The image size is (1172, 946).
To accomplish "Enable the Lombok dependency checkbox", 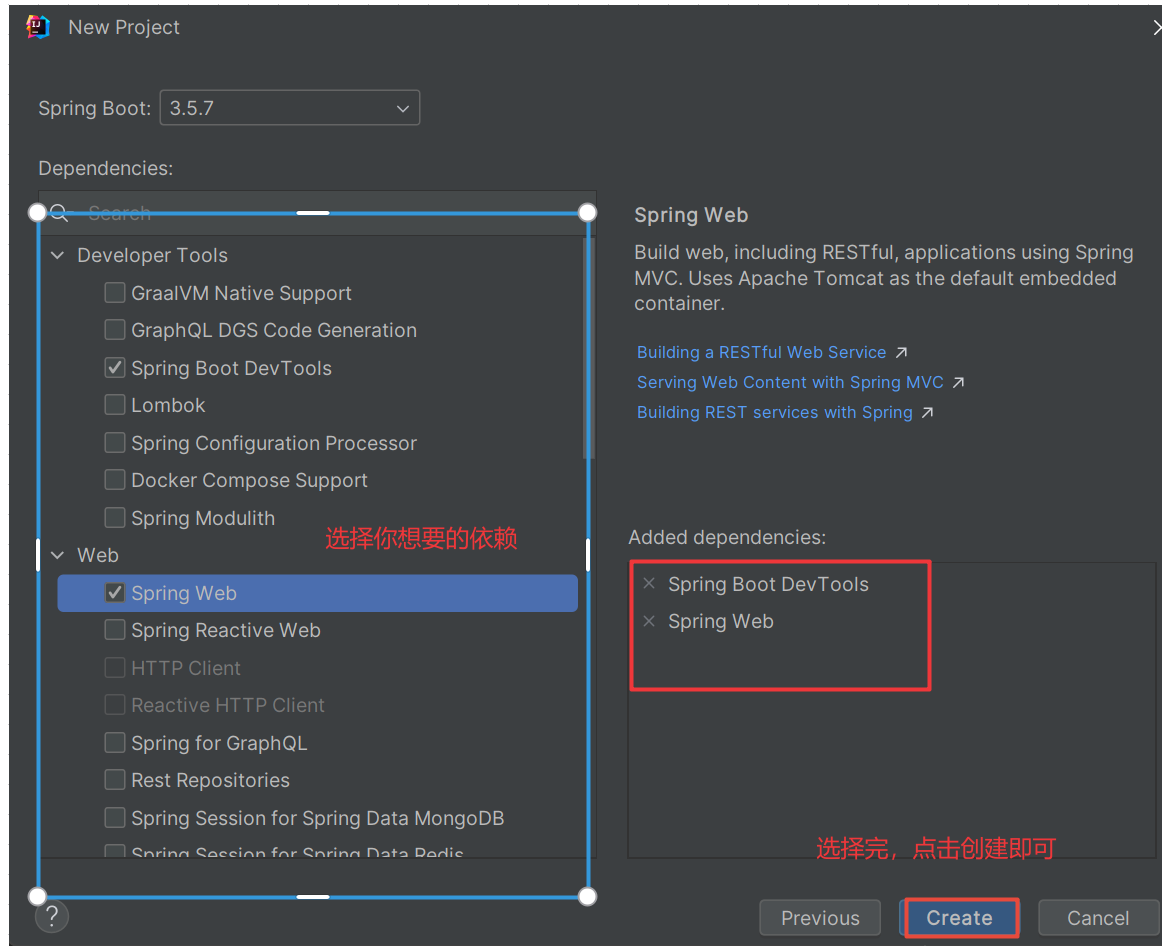I will pos(115,405).
